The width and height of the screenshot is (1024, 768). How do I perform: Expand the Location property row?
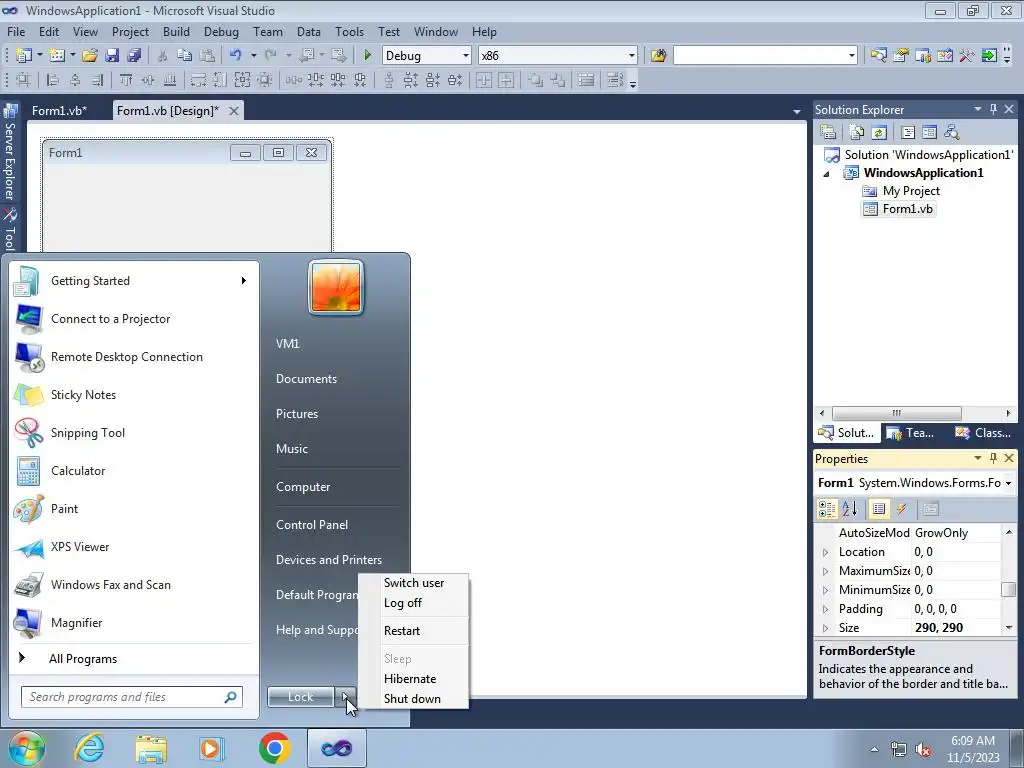pyautogui.click(x=825, y=552)
